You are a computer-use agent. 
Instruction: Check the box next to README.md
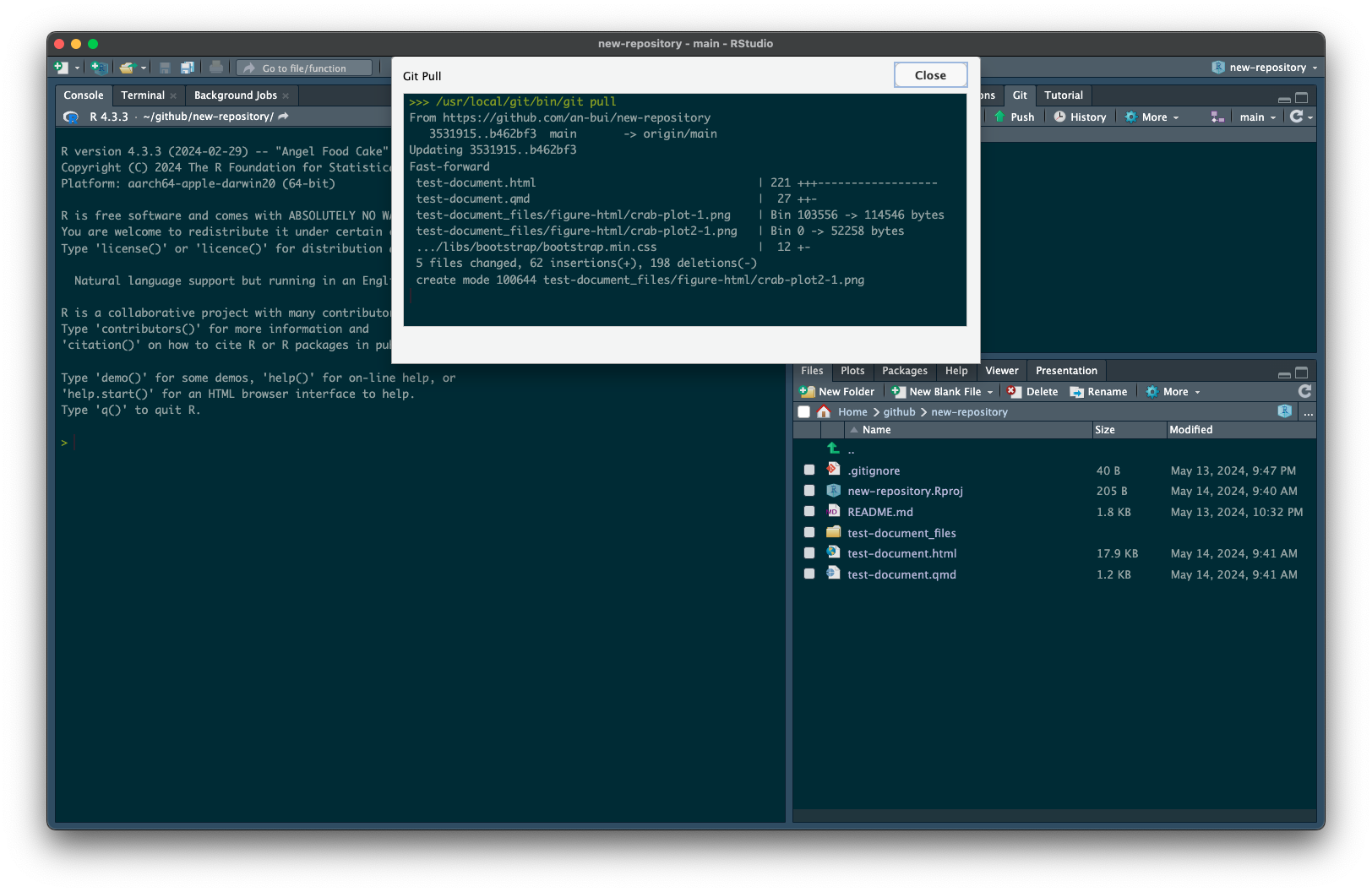coord(809,512)
